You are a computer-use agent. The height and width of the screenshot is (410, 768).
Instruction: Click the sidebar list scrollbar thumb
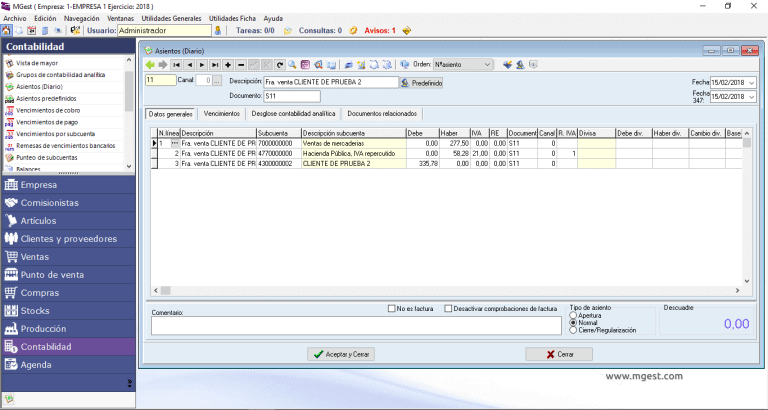129,91
